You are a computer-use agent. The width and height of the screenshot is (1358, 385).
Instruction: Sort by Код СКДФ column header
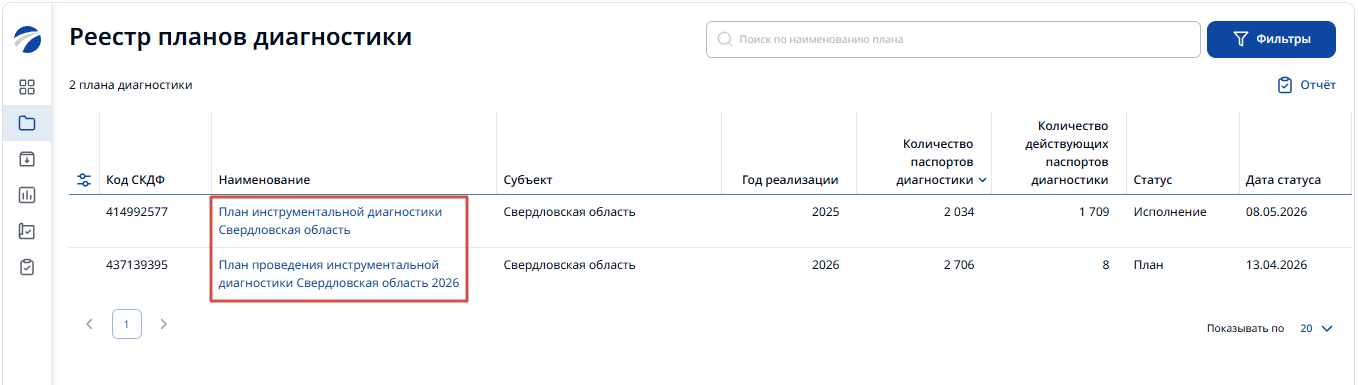point(135,180)
